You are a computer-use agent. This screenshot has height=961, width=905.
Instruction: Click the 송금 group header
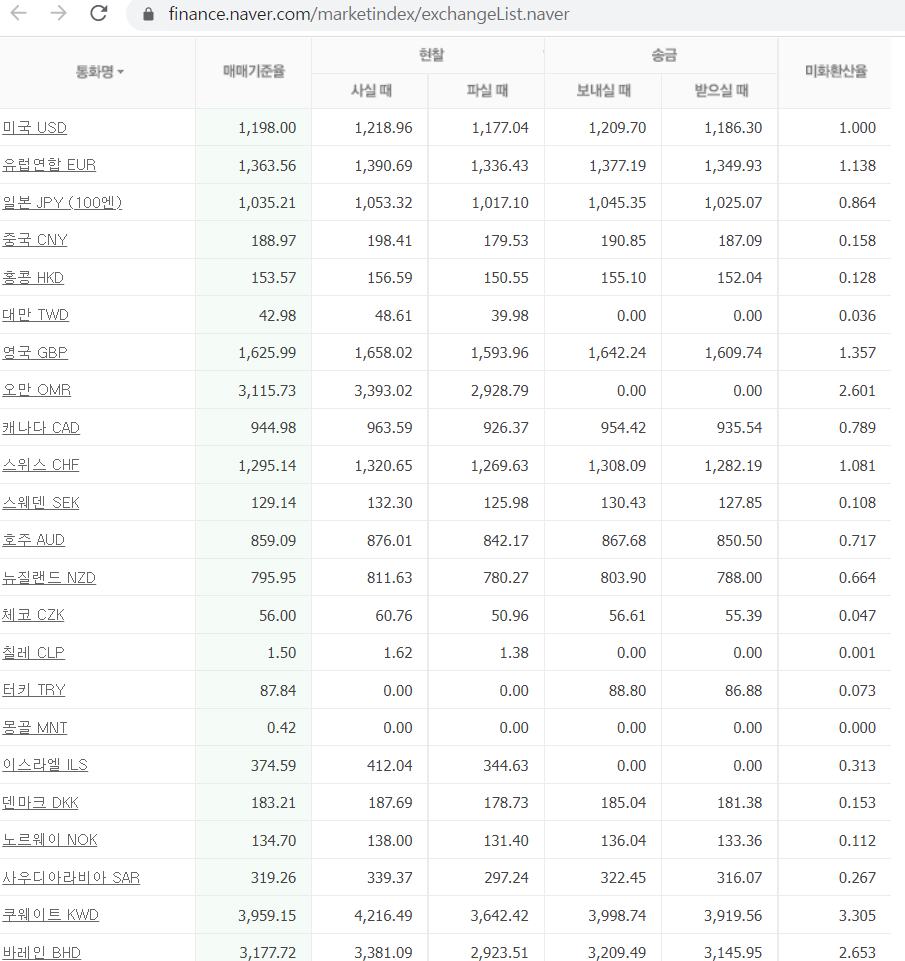click(664, 55)
